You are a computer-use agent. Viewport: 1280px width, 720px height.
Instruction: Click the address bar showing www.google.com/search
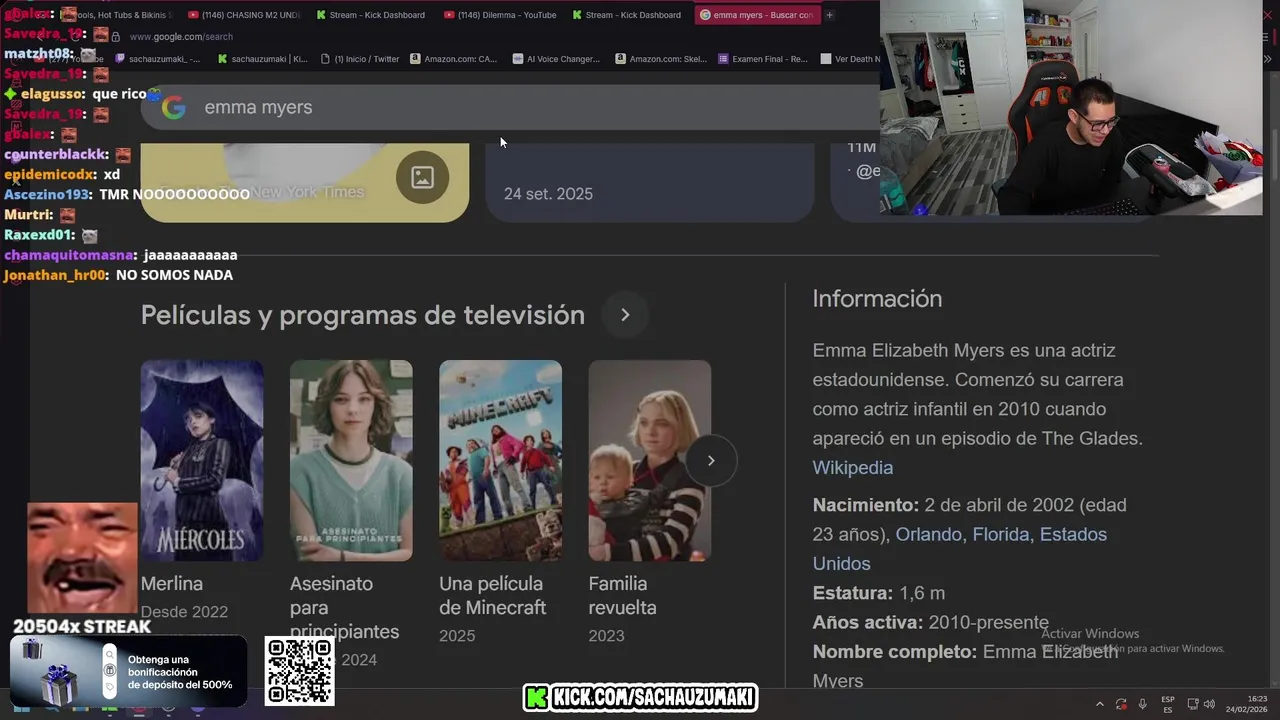pyautogui.click(x=181, y=37)
